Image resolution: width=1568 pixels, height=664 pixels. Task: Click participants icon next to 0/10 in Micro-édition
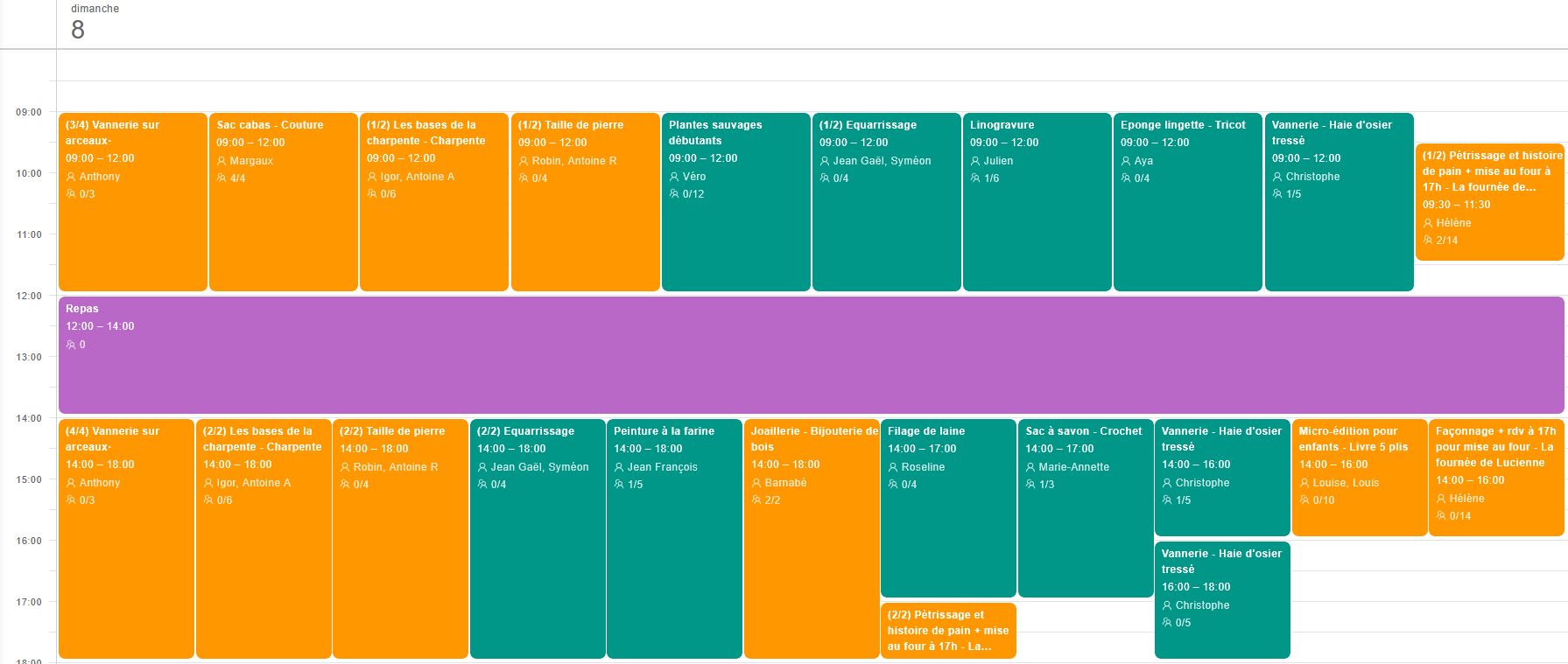click(x=1304, y=500)
